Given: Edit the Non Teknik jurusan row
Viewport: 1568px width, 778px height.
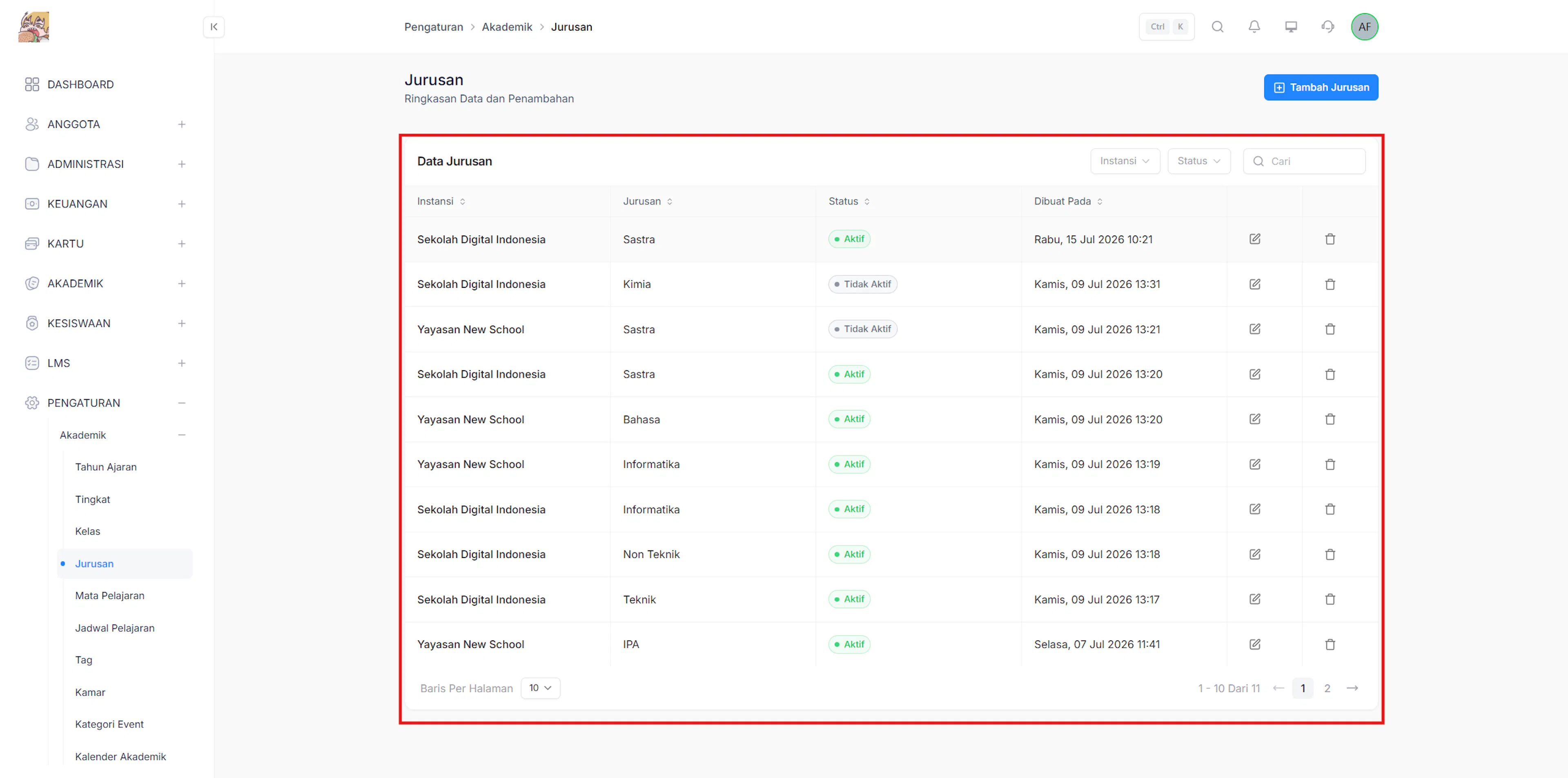Looking at the screenshot, I should click(1254, 554).
